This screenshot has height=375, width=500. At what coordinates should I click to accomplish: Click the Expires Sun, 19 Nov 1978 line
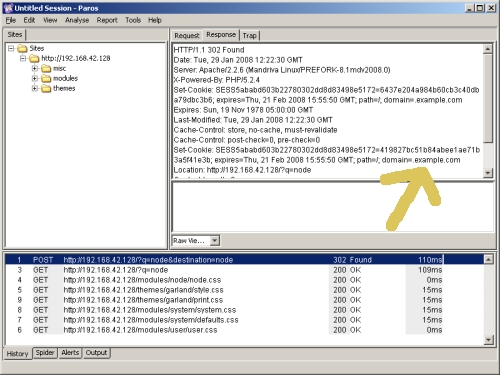pyautogui.click(x=243, y=110)
